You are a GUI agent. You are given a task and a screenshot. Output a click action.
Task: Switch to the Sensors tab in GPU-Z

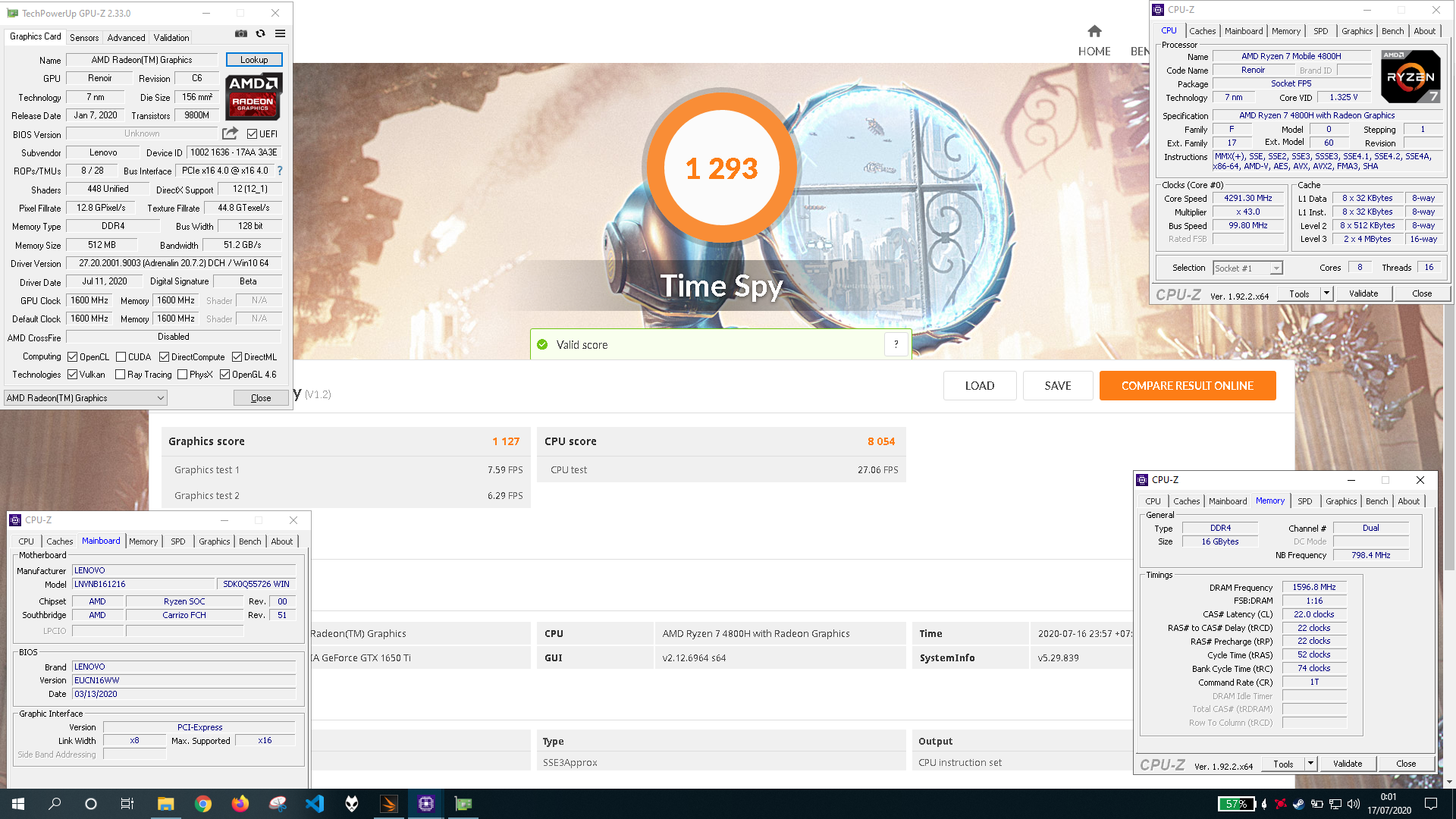click(84, 37)
